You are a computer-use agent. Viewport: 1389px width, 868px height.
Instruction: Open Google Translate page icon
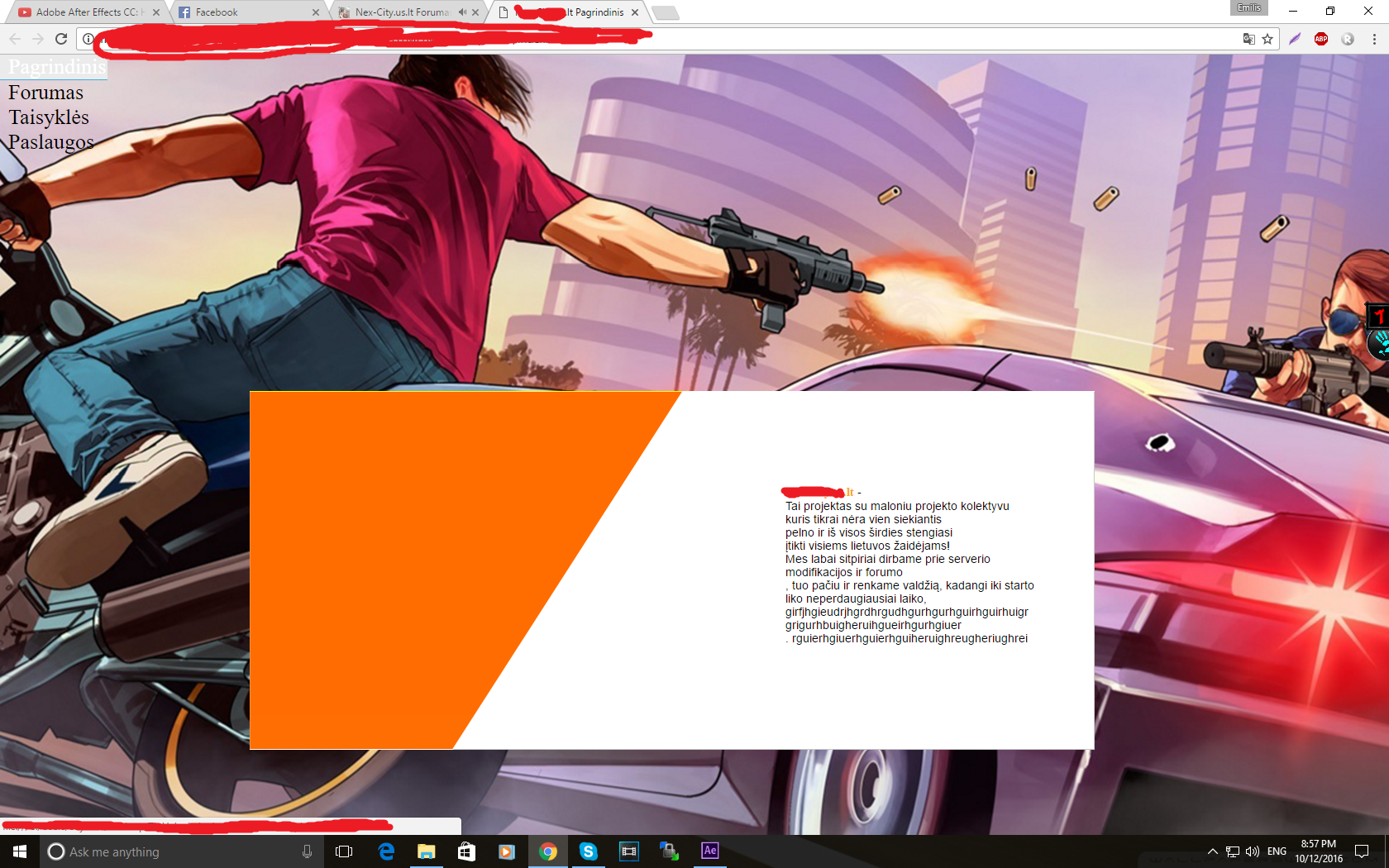1248,39
